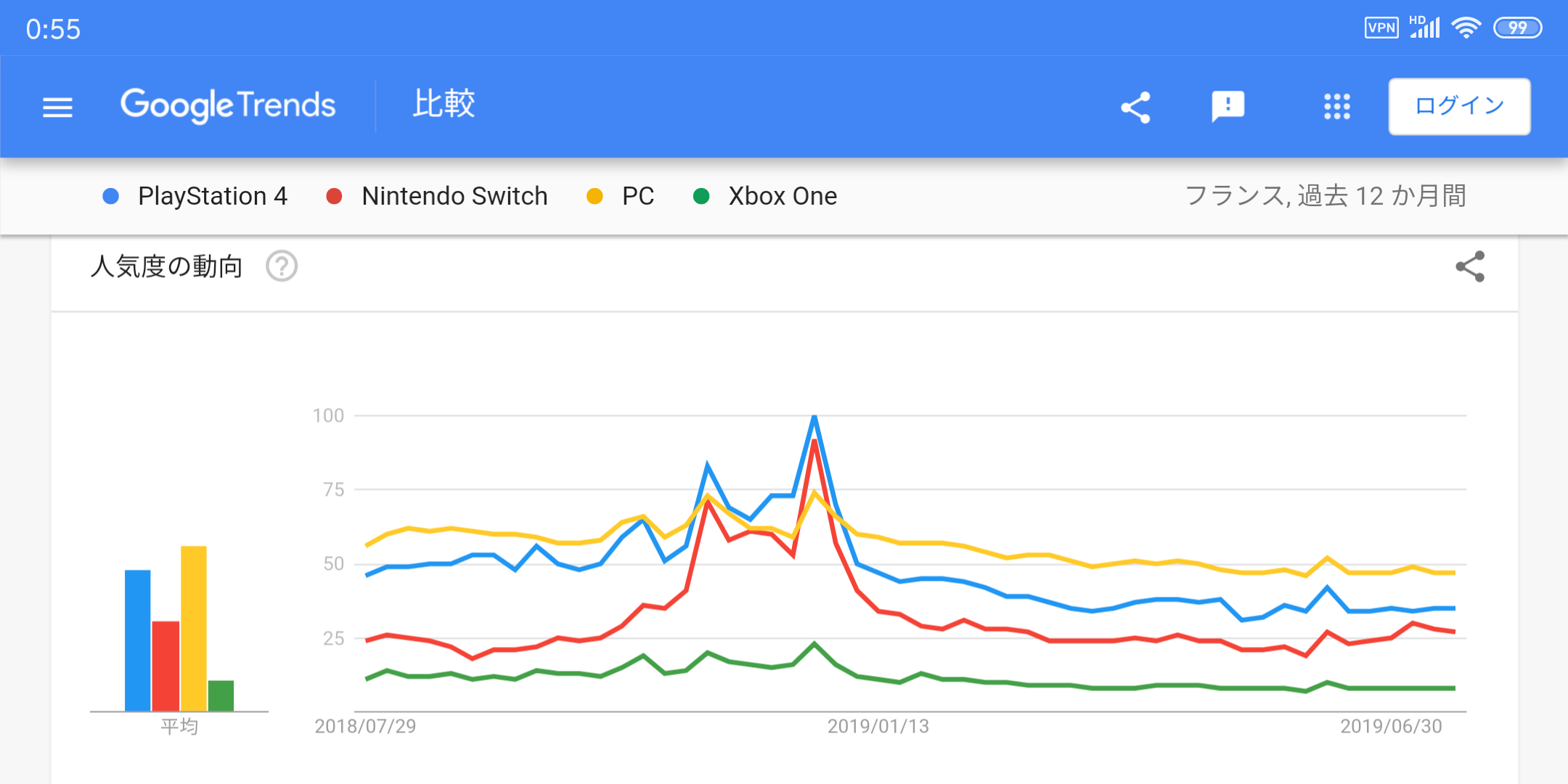The height and width of the screenshot is (784, 1568).
Task: Open the Google apps grid
Action: [1336, 107]
